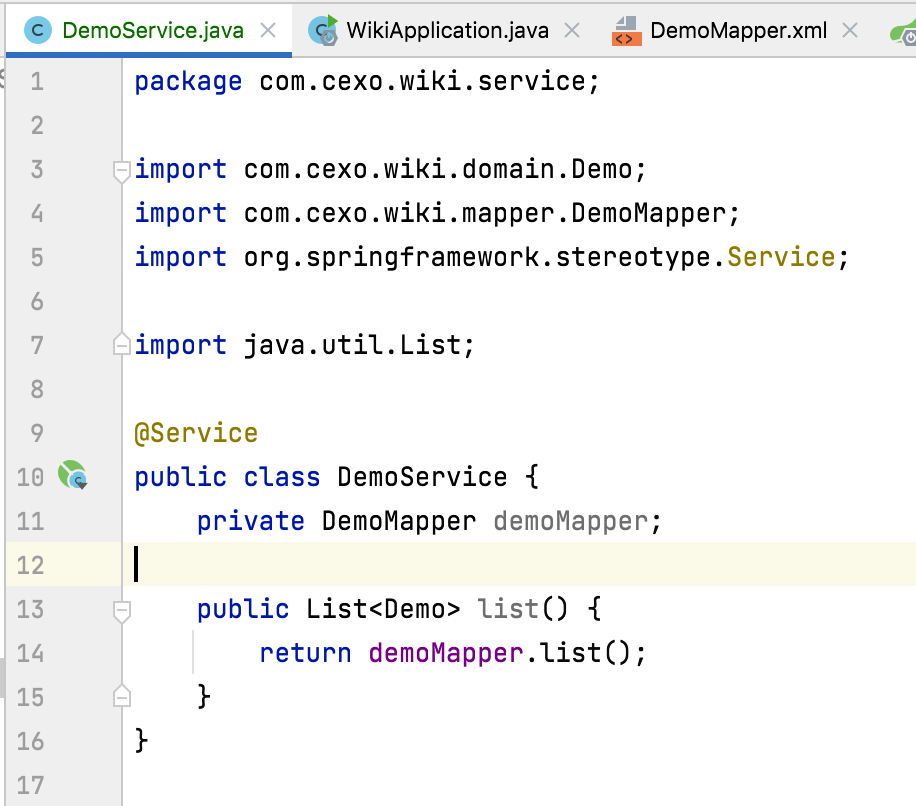Viewport: 916px width, 806px height.
Task: Click the WikiApplication.java runnable class icon
Action: pos(323,30)
